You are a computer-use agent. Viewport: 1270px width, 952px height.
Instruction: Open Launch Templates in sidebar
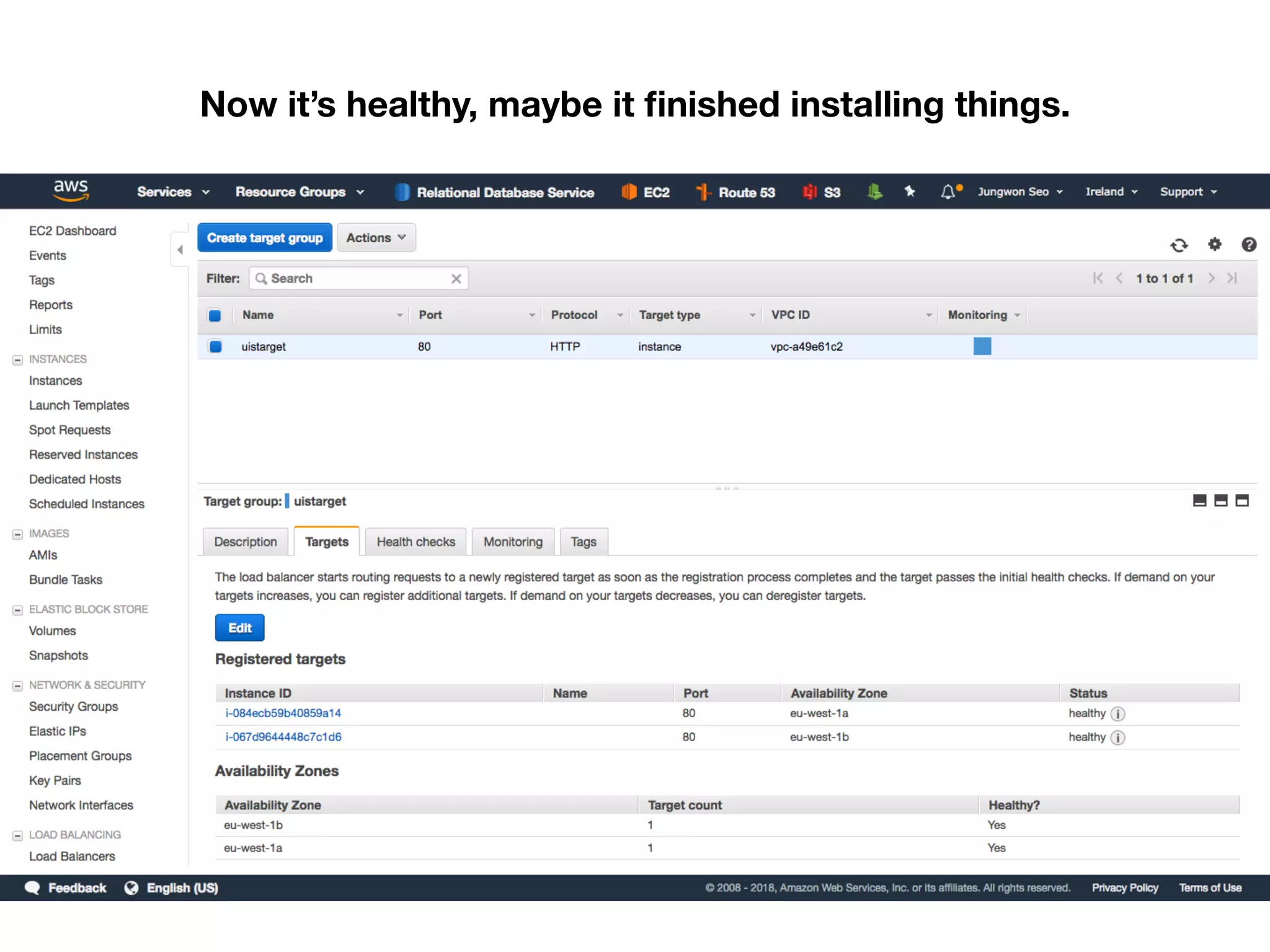pyautogui.click(x=79, y=406)
